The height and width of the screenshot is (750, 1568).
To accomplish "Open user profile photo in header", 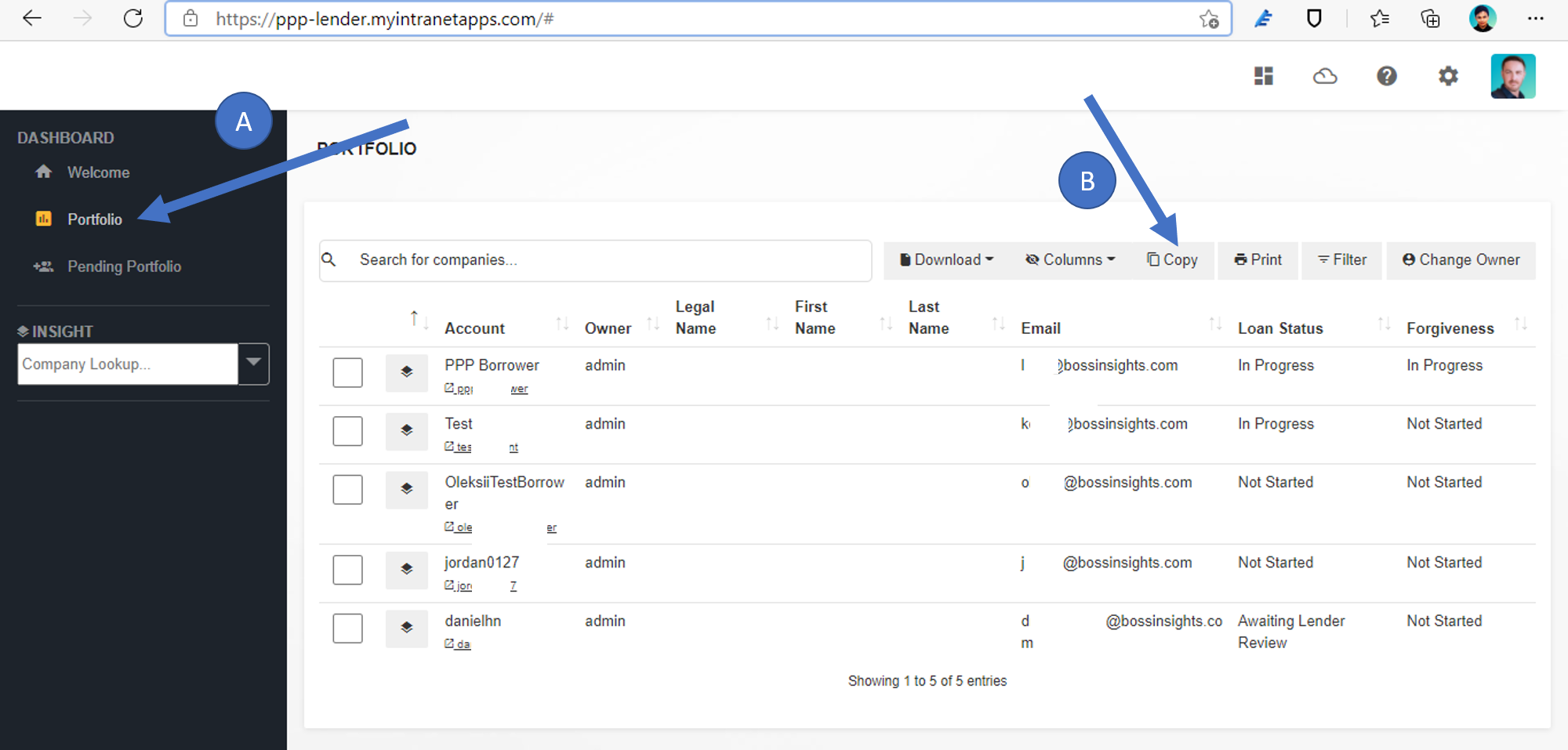I will 1513,76.
